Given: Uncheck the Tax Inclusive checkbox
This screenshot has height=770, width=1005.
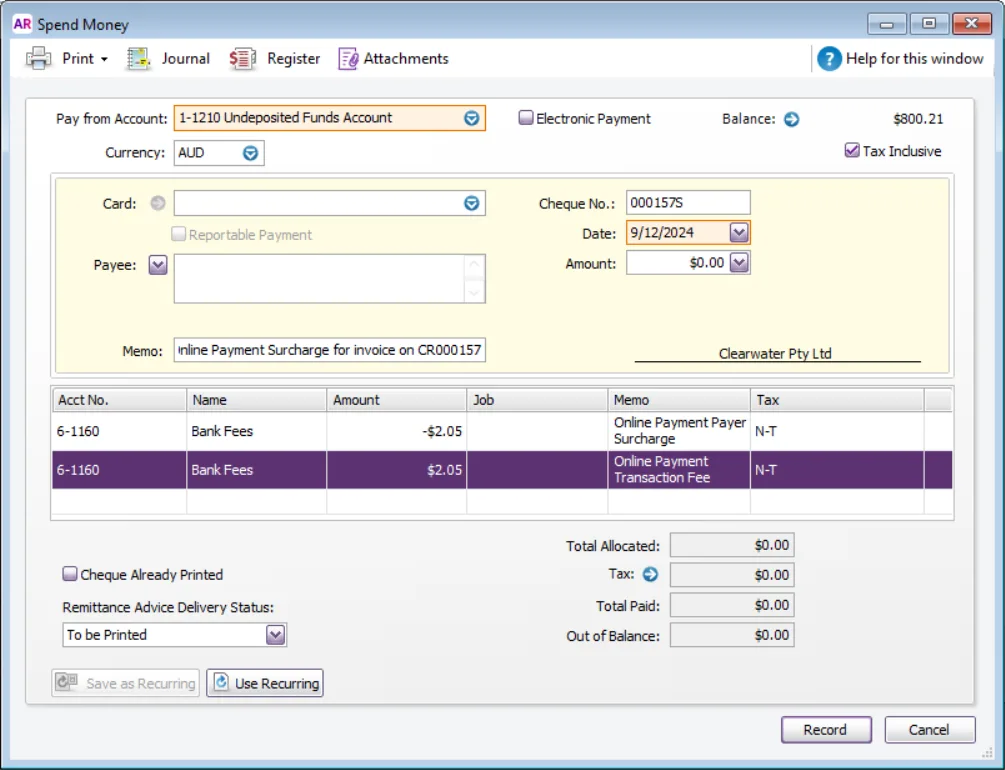Looking at the screenshot, I should pyautogui.click(x=852, y=151).
